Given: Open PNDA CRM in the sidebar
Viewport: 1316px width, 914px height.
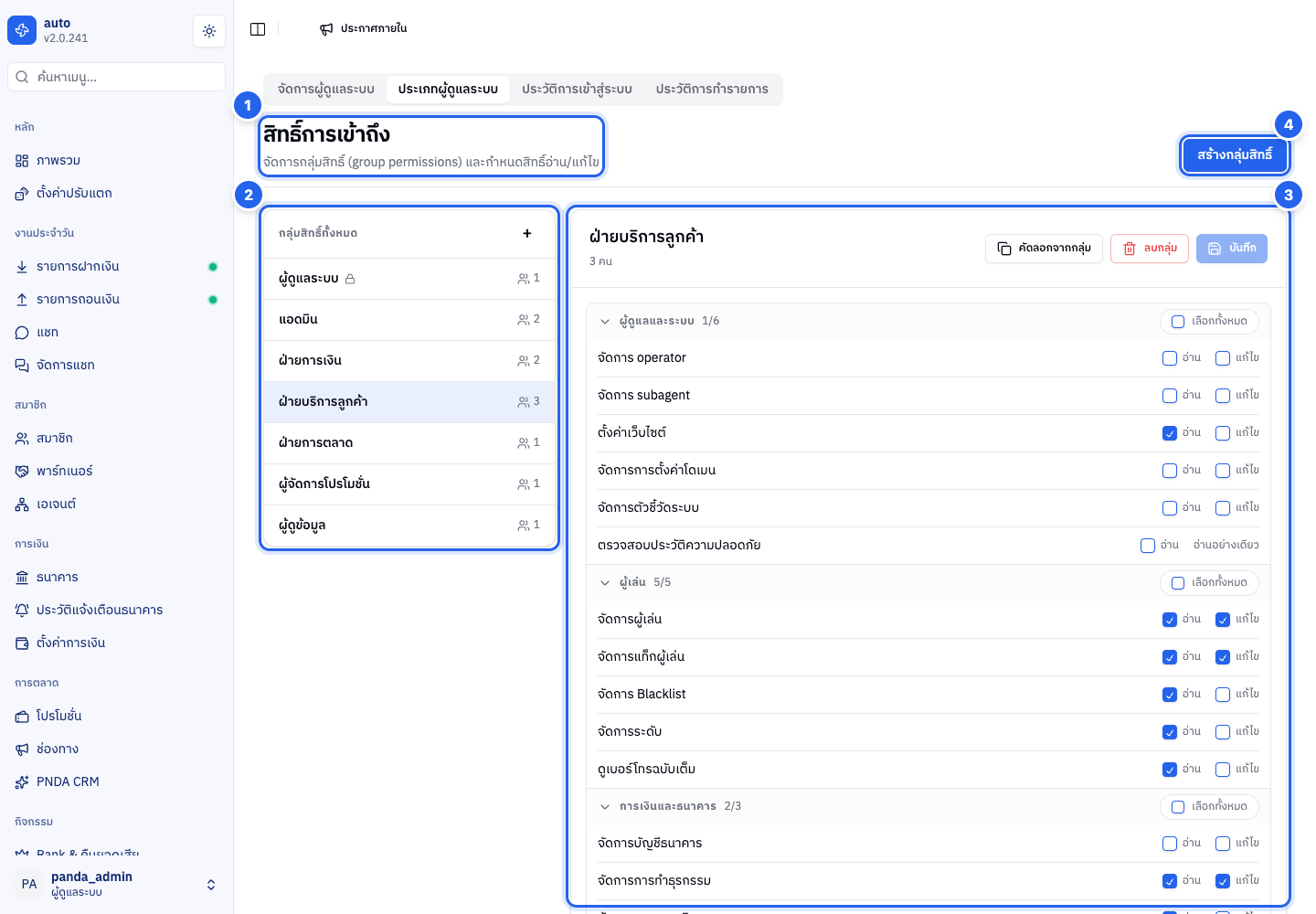Looking at the screenshot, I should 117,781.
